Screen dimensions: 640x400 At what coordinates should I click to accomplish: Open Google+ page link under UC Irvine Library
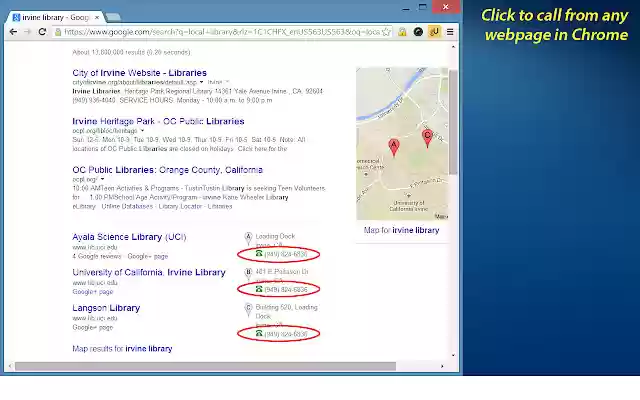[x=93, y=292]
